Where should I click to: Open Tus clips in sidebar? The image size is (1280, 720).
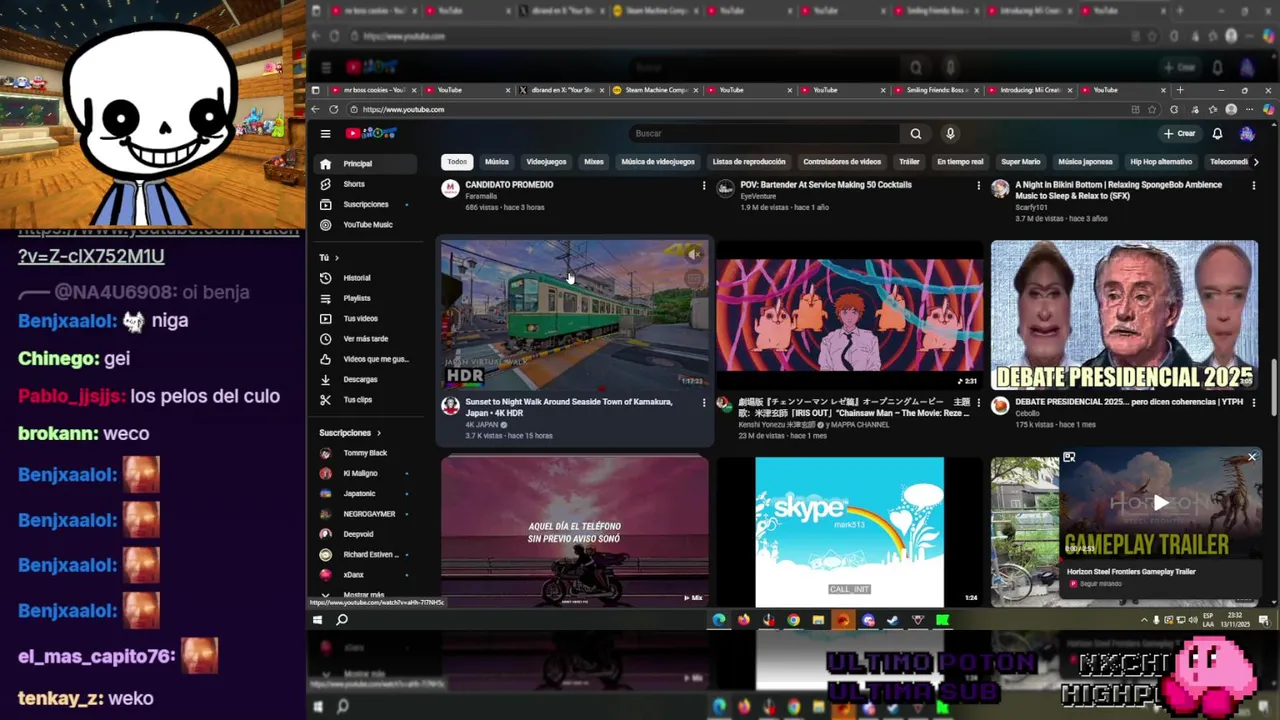pos(364,399)
